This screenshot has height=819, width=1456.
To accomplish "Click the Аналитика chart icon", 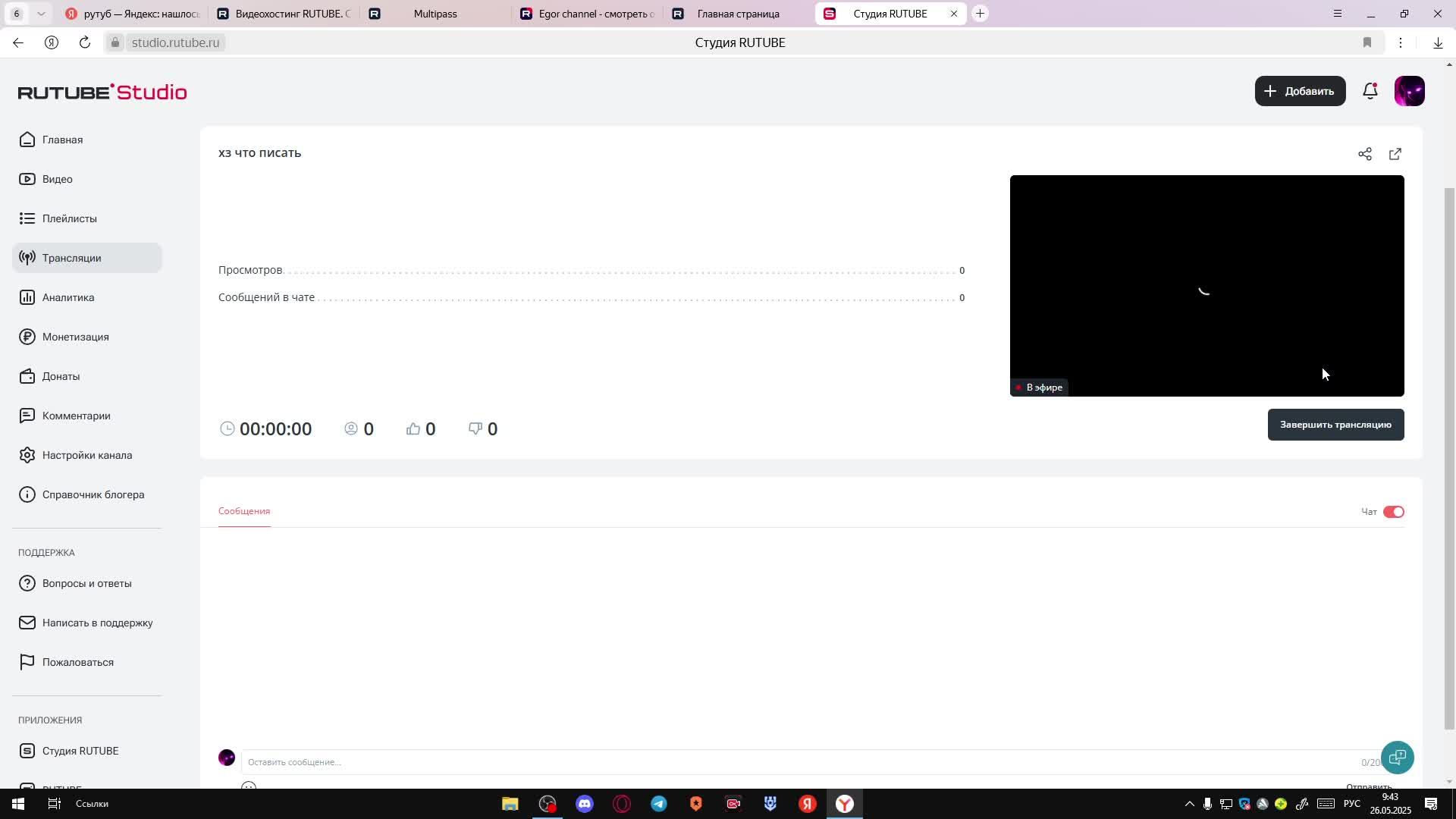I will click(x=27, y=297).
